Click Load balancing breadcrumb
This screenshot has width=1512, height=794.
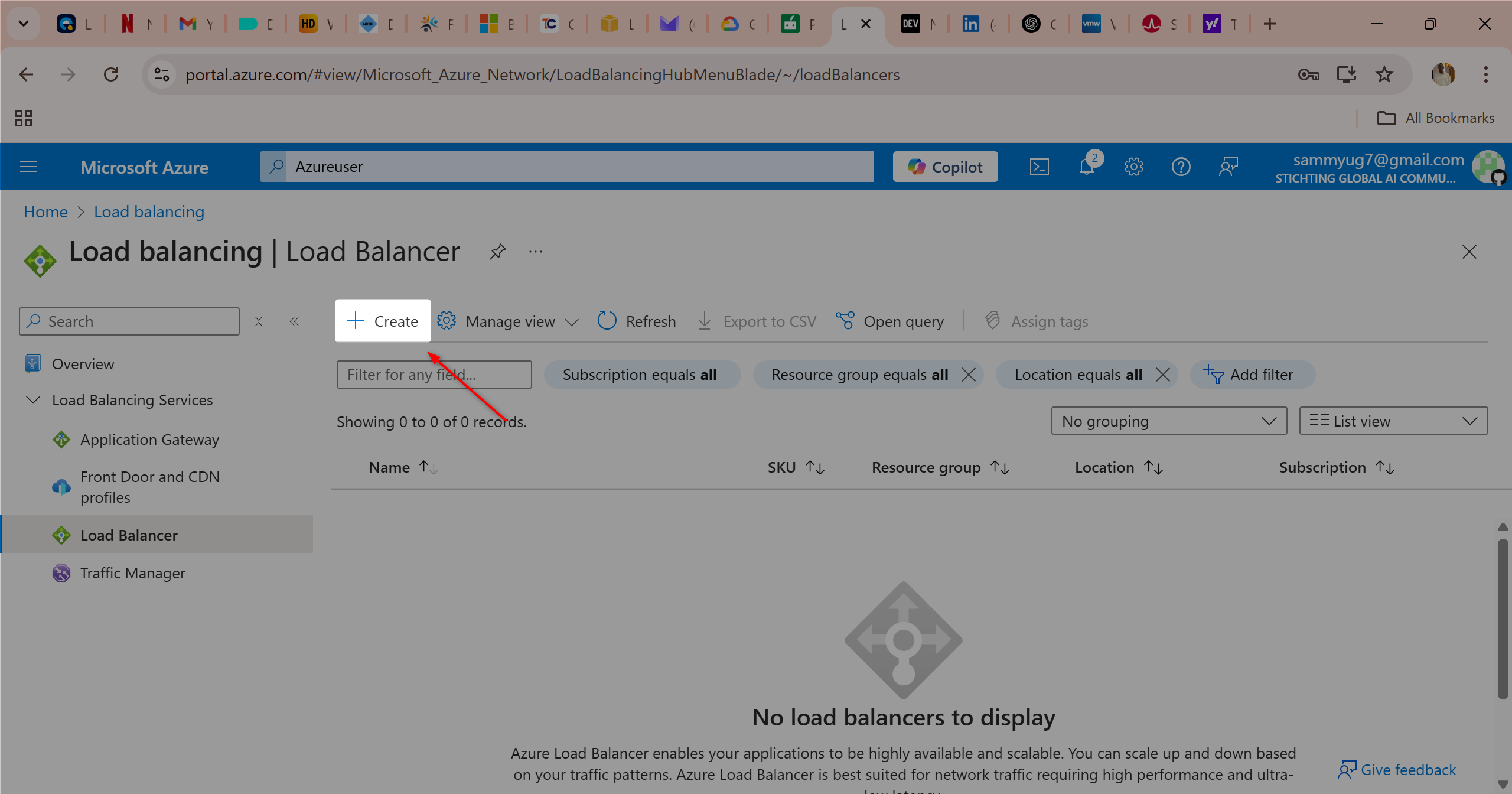[149, 211]
